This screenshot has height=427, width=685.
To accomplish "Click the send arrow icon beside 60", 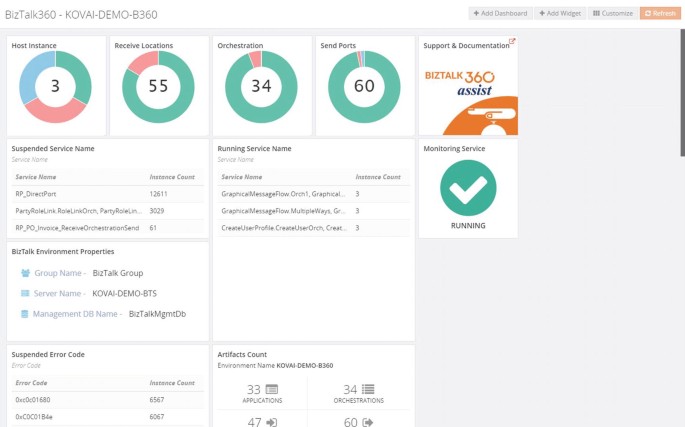I will (x=368, y=422).
